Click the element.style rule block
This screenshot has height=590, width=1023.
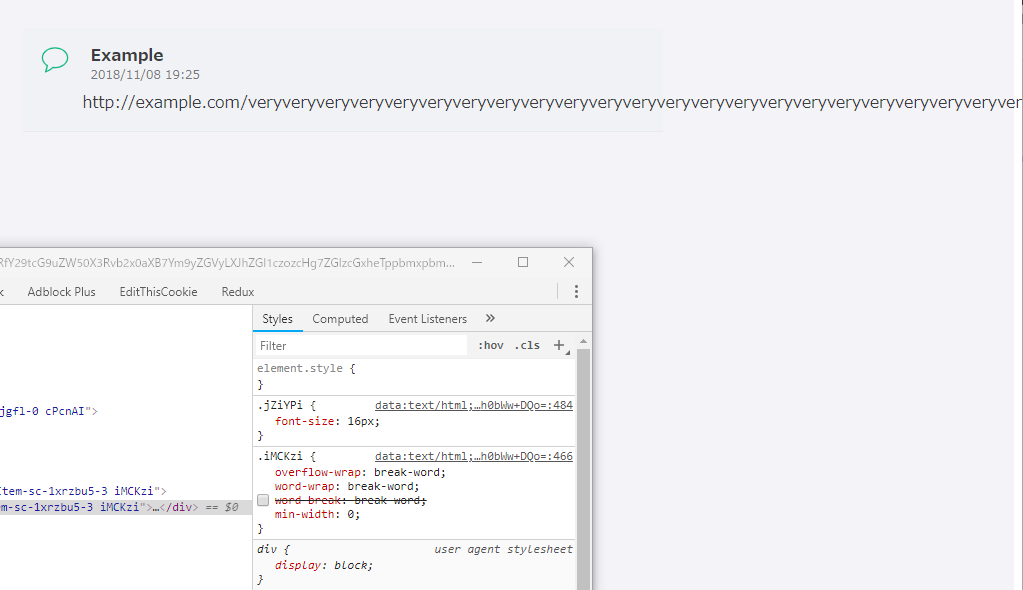tap(414, 377)
